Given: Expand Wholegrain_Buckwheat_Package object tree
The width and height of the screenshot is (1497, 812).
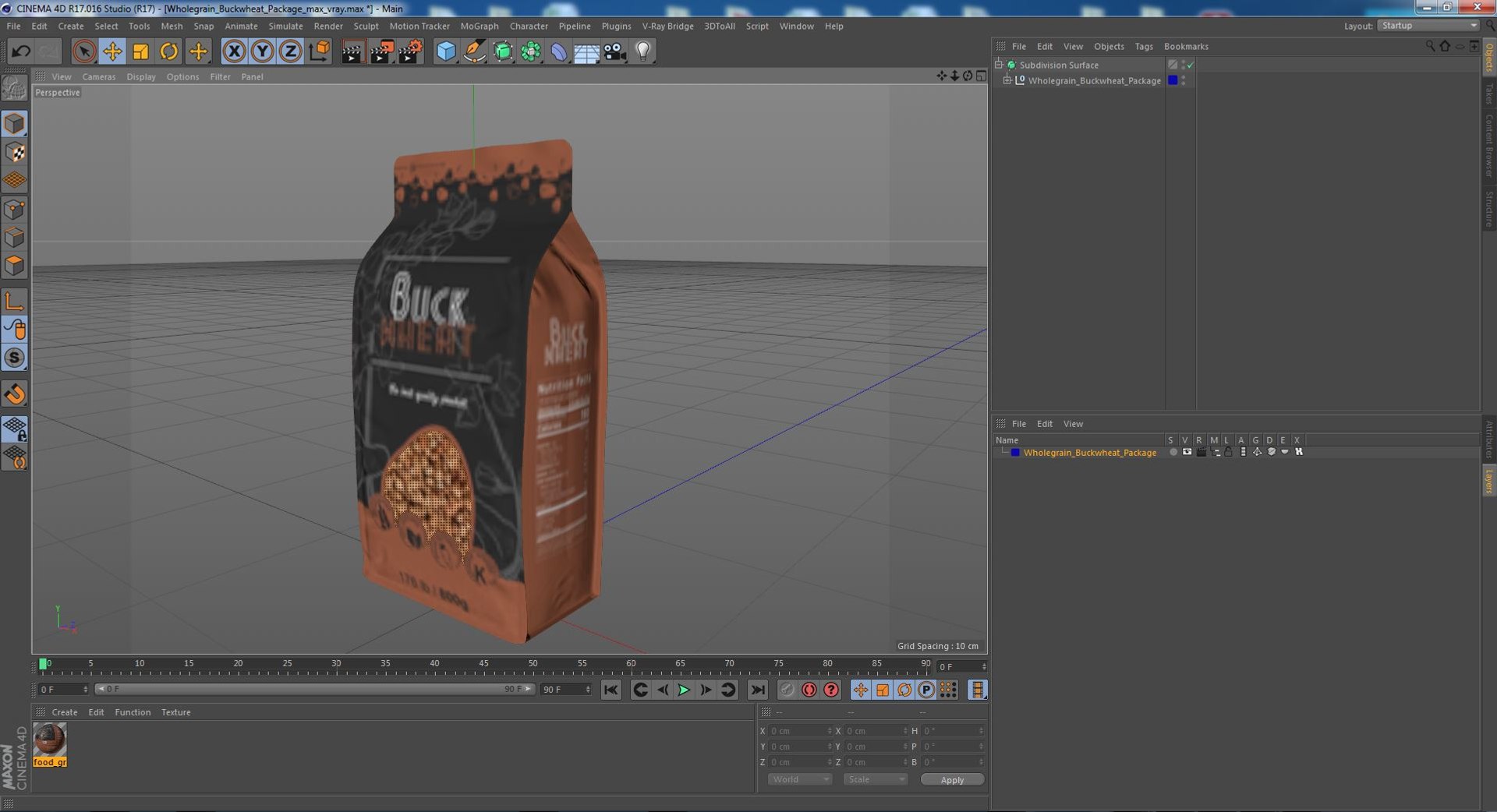Looking at the screenshot, I should click(1007, 80).
